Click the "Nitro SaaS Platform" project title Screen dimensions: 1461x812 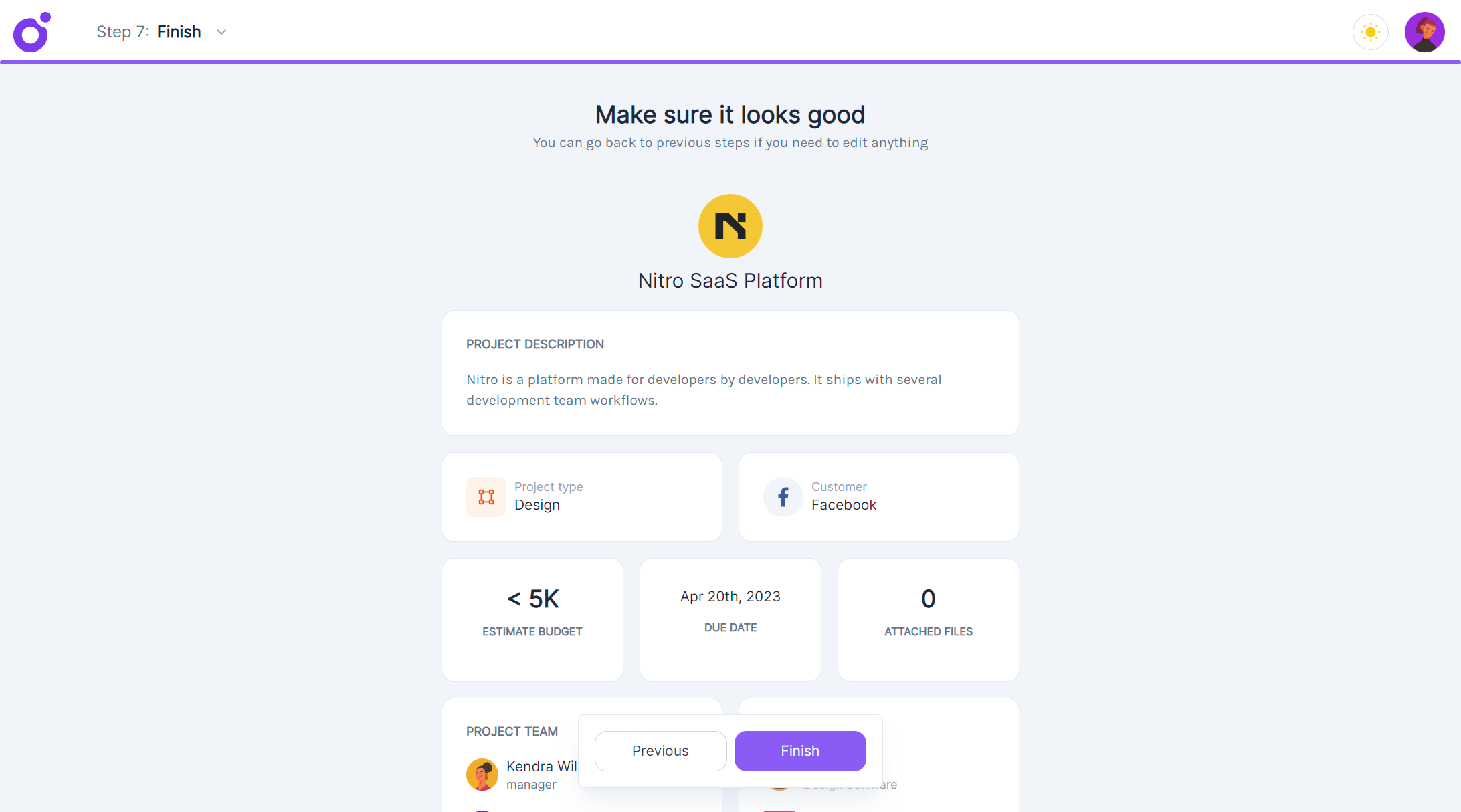click(x=730, y=281)
